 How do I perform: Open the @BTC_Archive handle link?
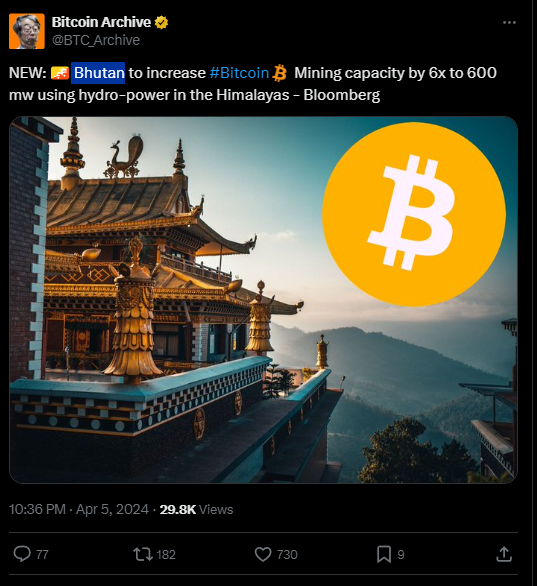(96, 40)
